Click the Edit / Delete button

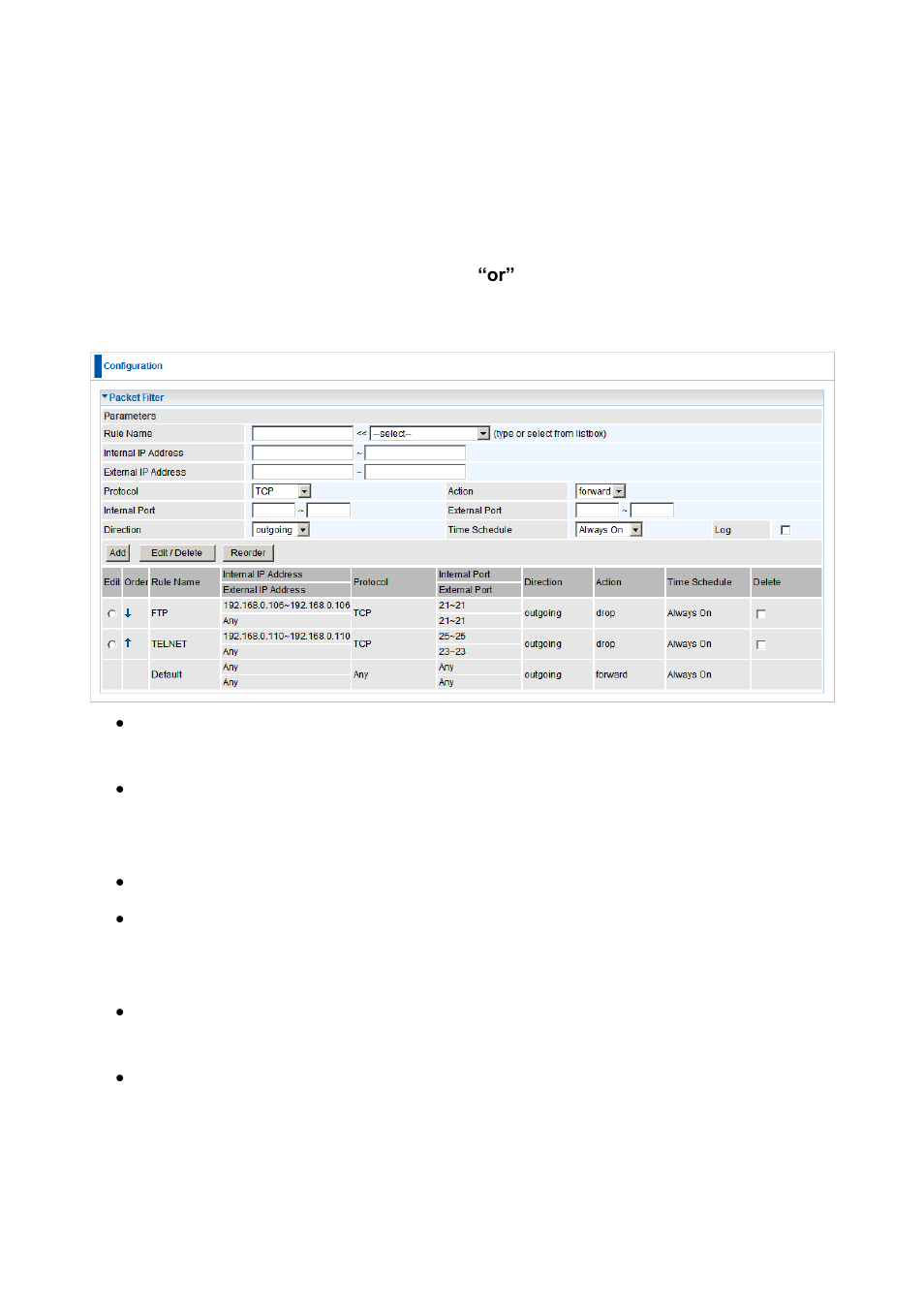tap(176, 553)
